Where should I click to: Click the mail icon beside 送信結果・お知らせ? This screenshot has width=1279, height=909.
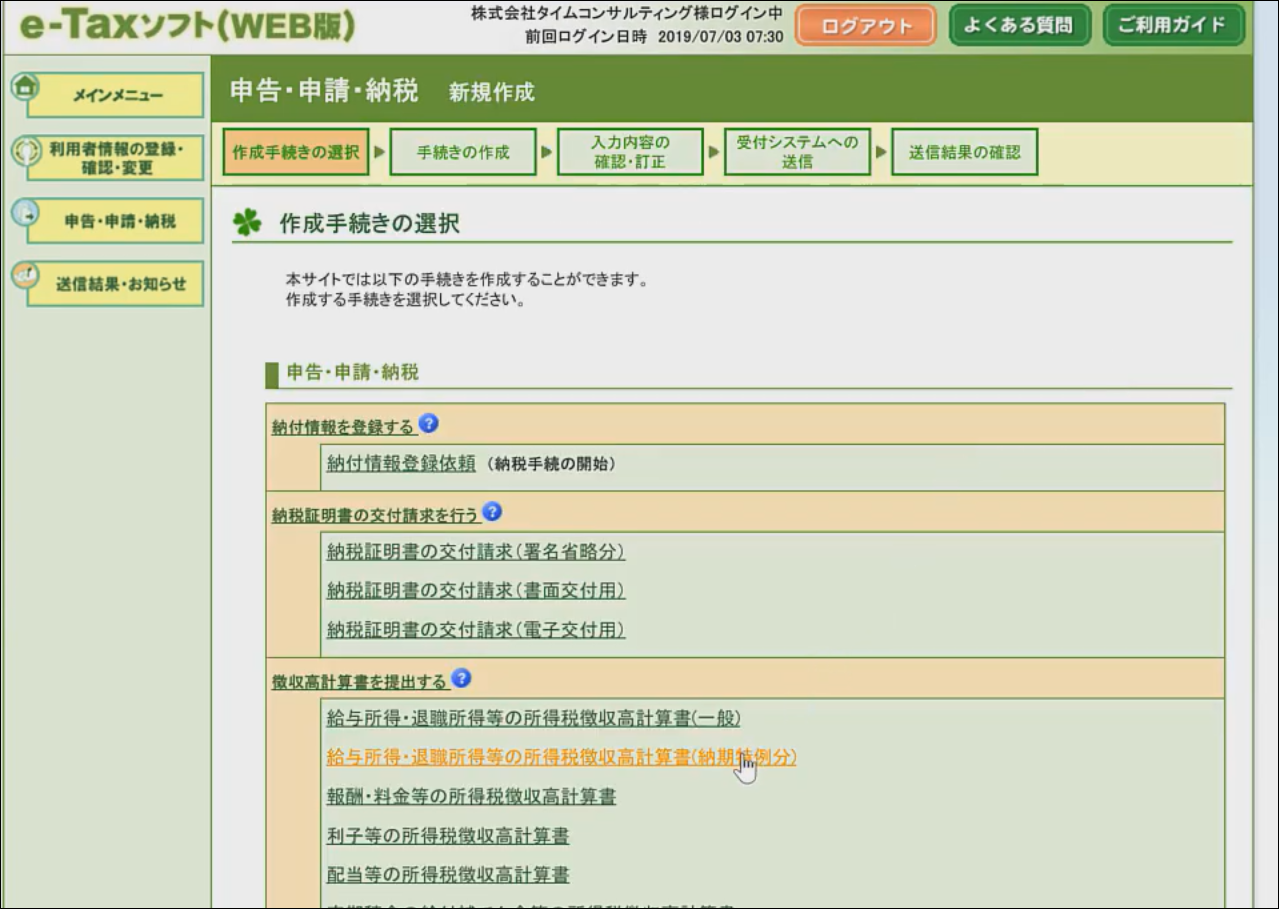25,275
